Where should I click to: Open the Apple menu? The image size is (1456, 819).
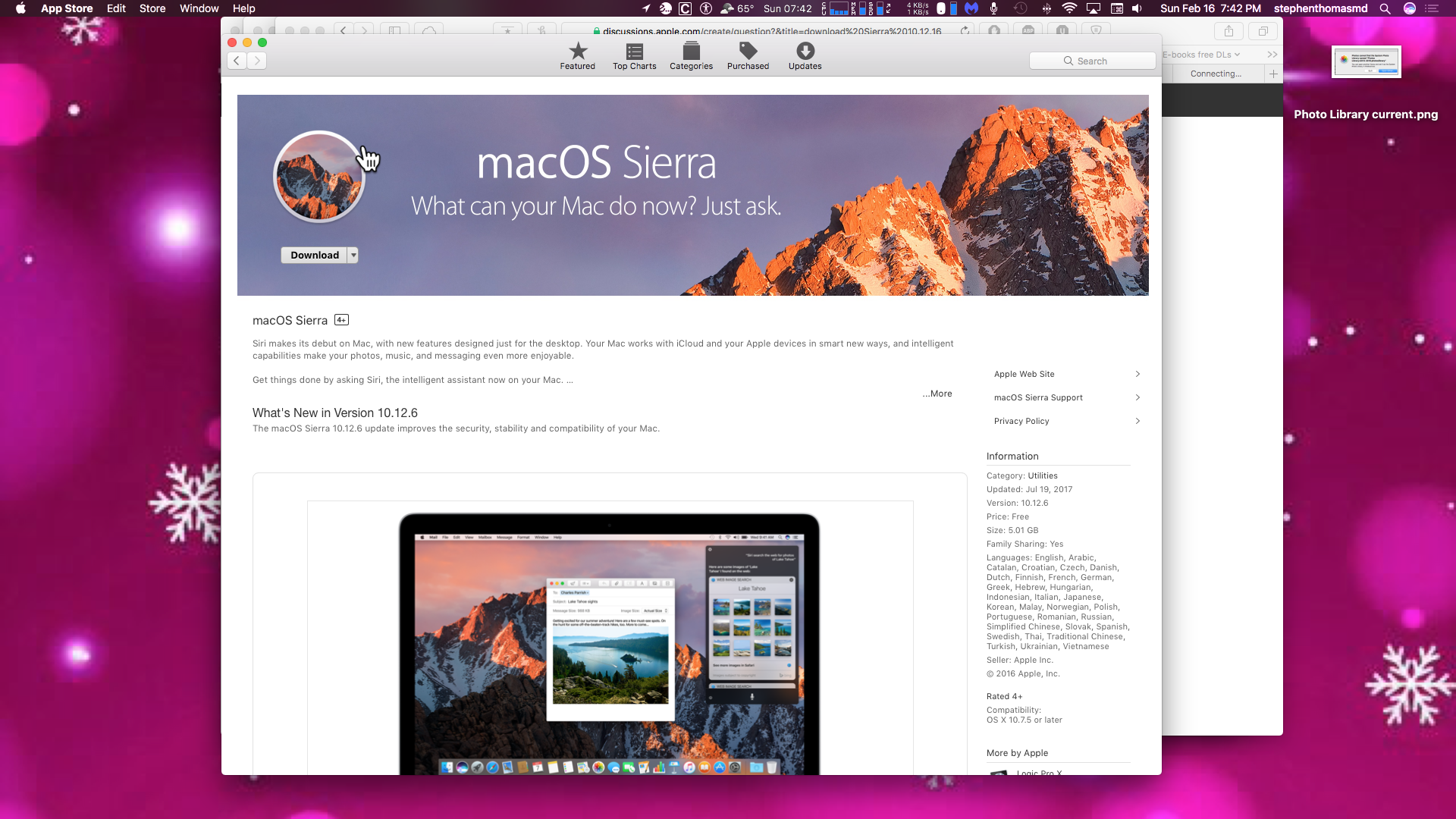click(20, 8)
